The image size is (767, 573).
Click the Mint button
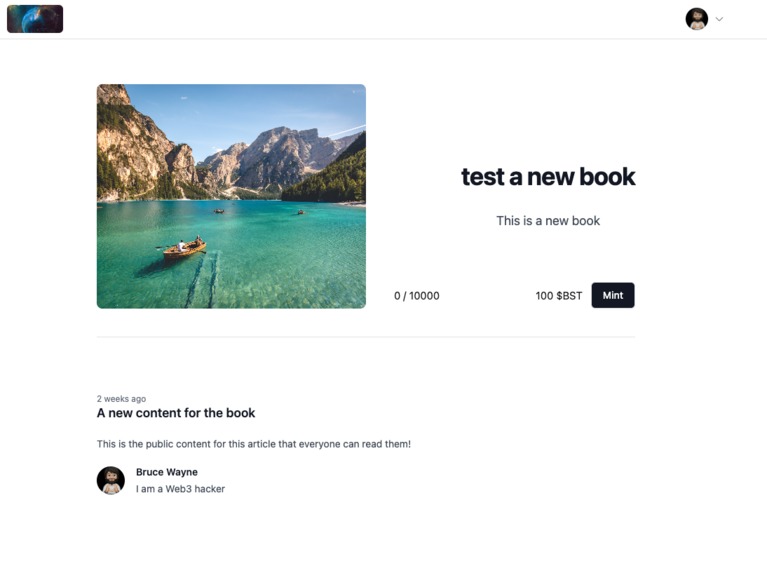click(613, 295)
